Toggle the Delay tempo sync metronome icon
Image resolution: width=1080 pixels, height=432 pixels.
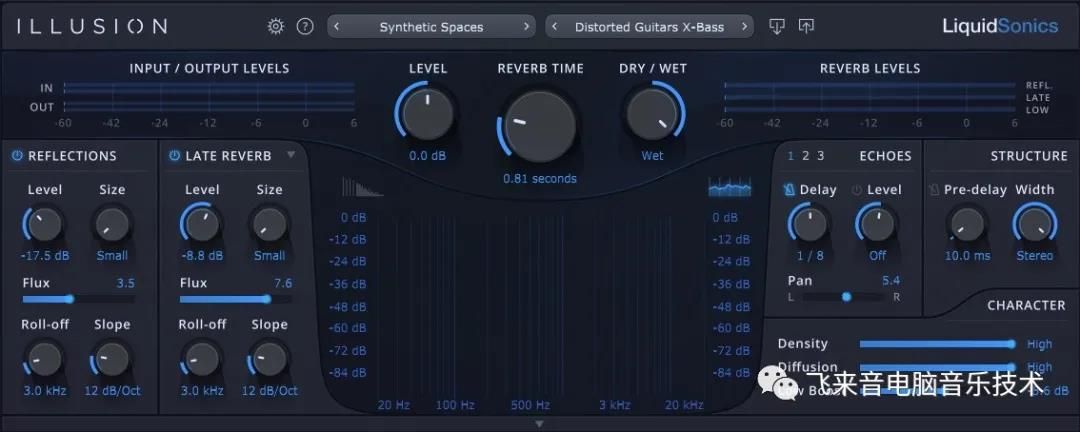(x=789, y=190)
